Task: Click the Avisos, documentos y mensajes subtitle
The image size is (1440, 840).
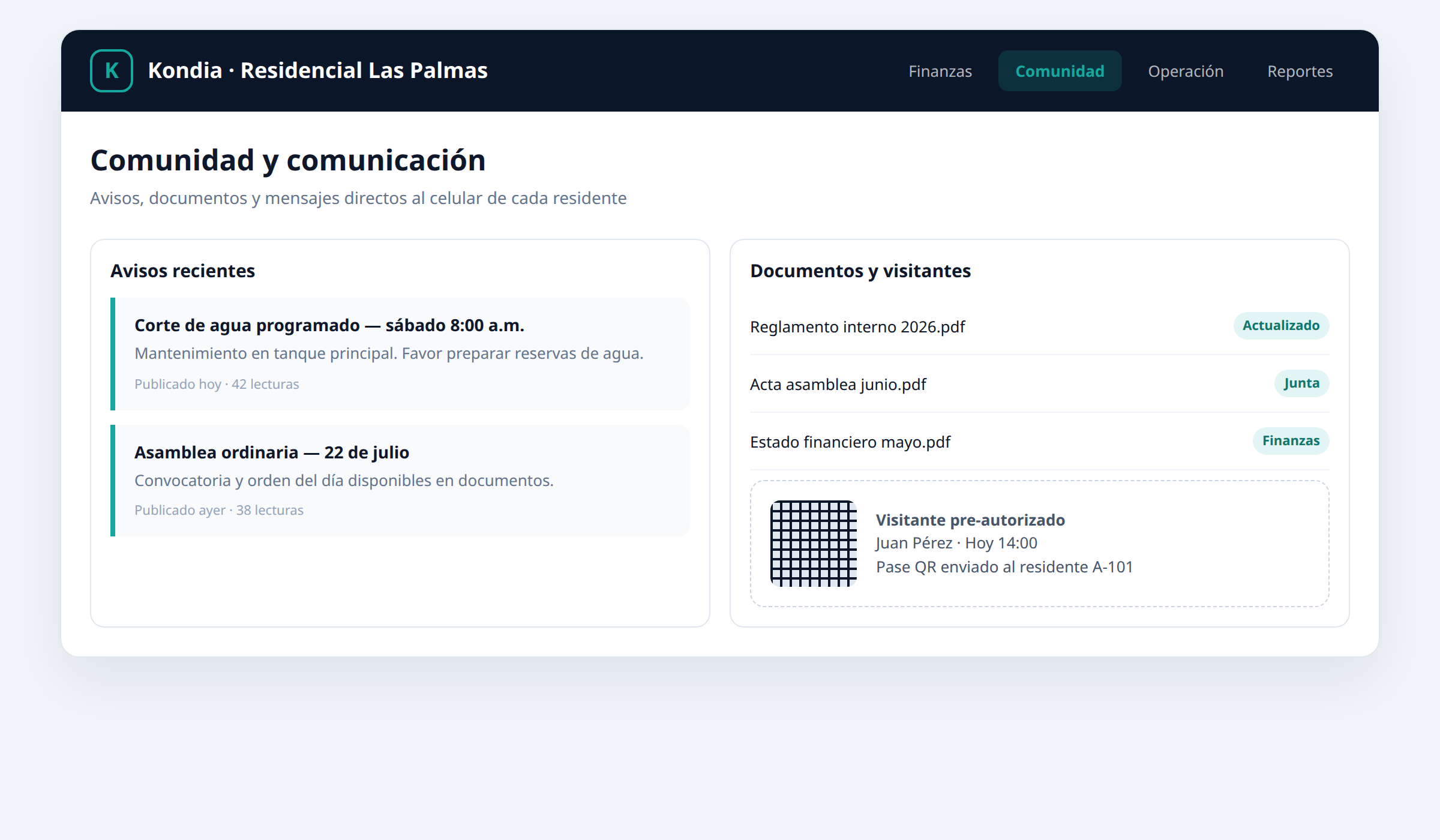Action: tap(358, 198)
